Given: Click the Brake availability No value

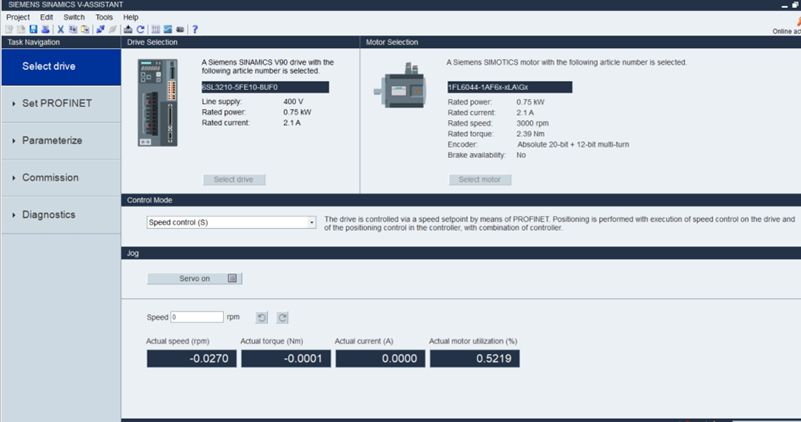Looking at the screenshot, I should coord(521,155).
